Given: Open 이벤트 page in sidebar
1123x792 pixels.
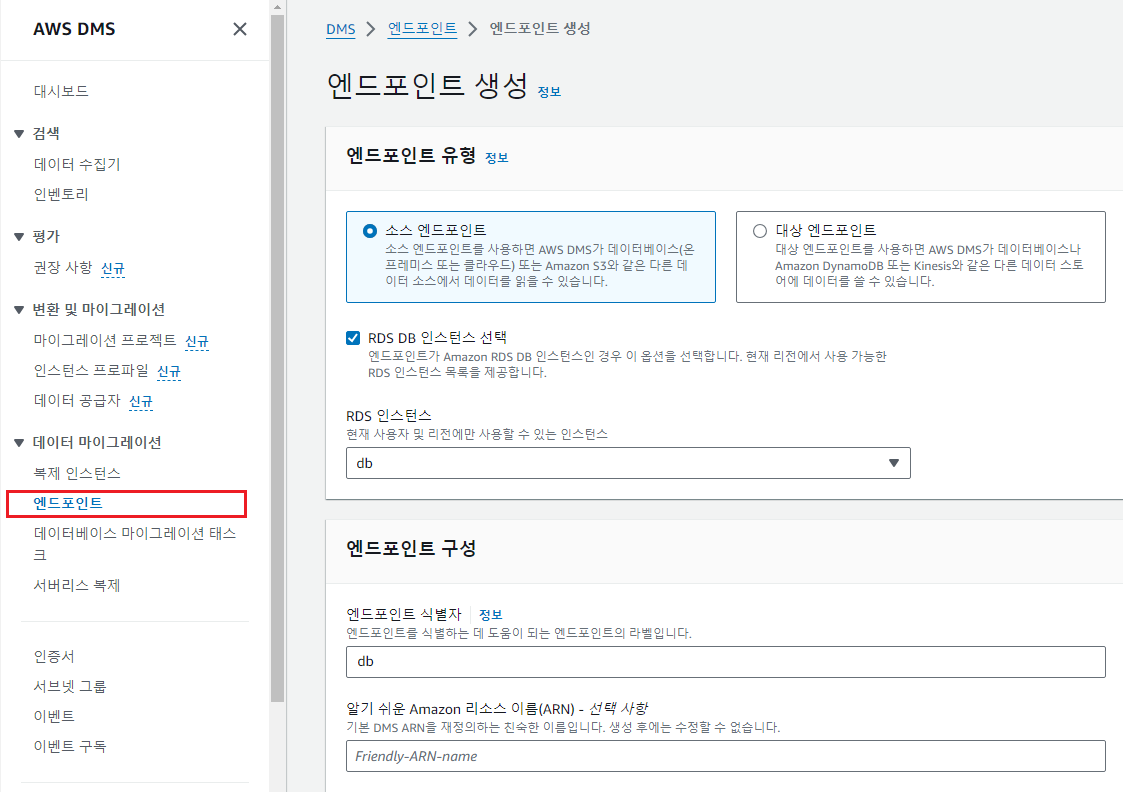Looking at the screenshot, I should click(x=54, y=716).
